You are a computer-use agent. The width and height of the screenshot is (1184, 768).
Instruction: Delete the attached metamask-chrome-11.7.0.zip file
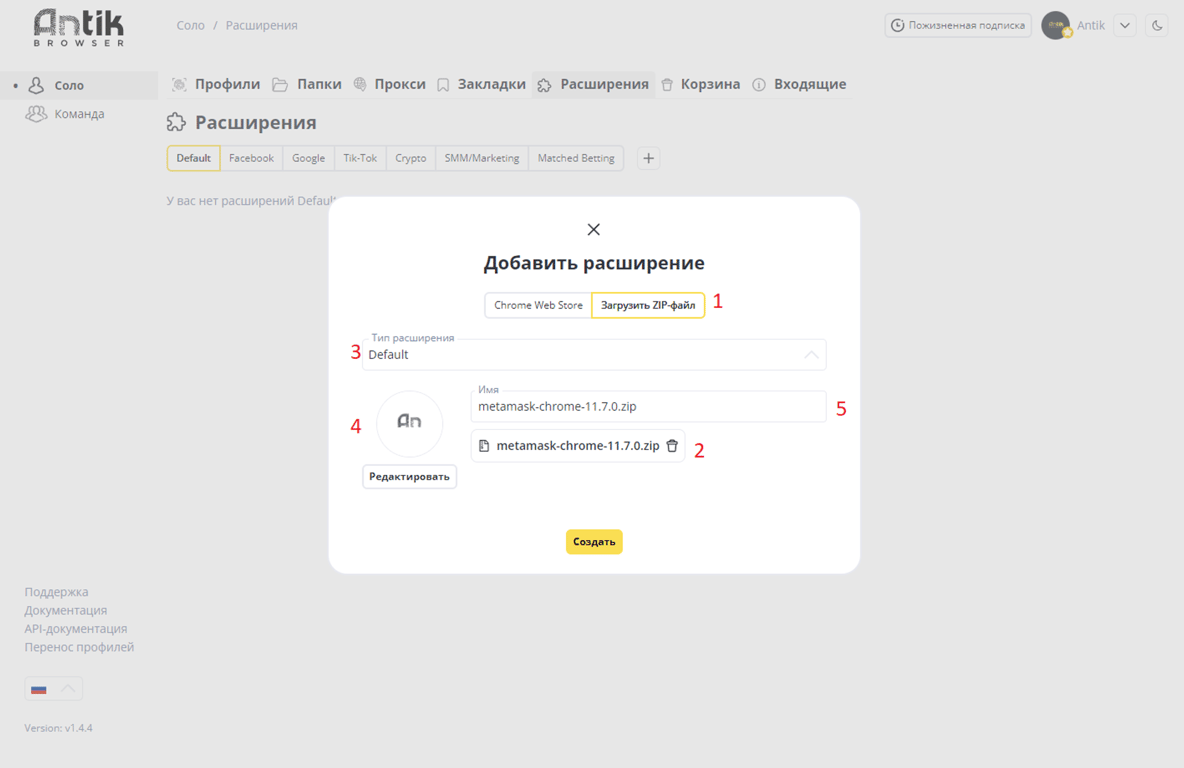[x=672, y=446]
